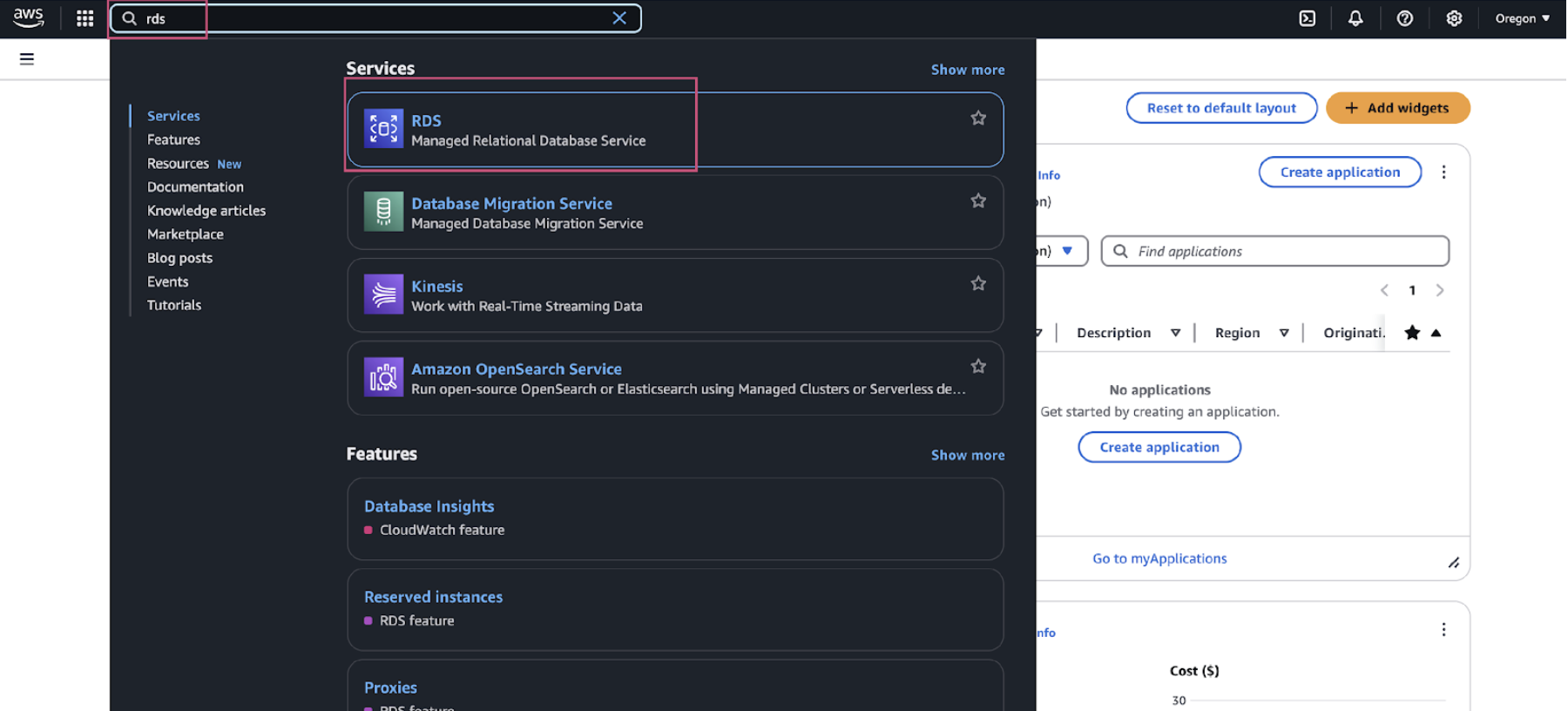
Task: Select the Documentation category
Action: 195,187
